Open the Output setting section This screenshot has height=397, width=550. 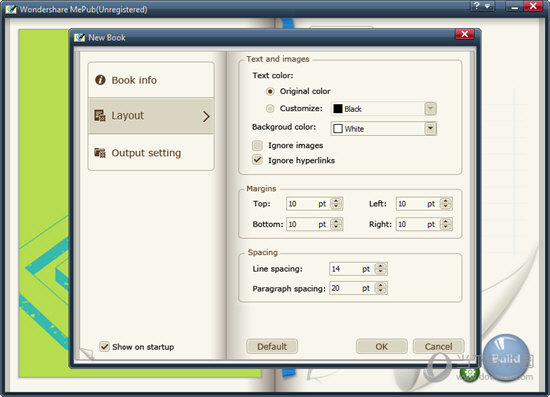(151, 153)
